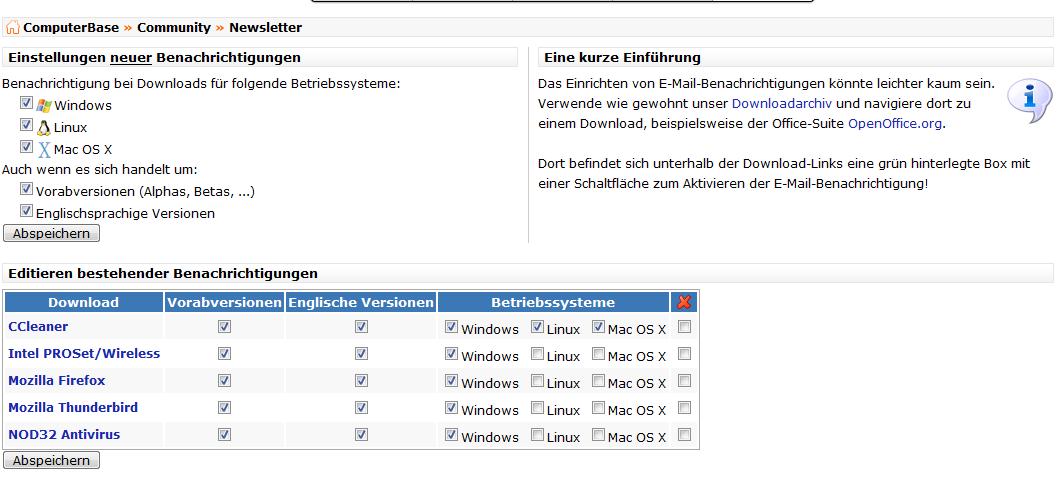The height and width of the screenshot is (479, 1059).
Task: Open the NOD32 Antivirus download link
Action: [x=64, y=434]
